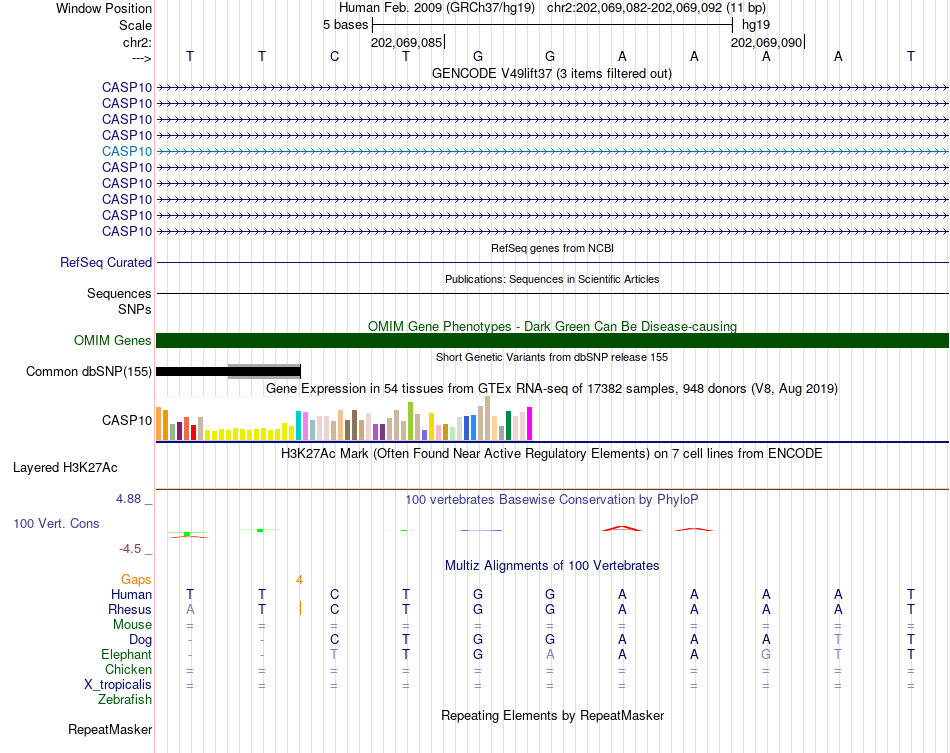Click 'Repeating Elements by RepeatMasker' title
This screenshot has height=753, width=950.
coord(552,715)
